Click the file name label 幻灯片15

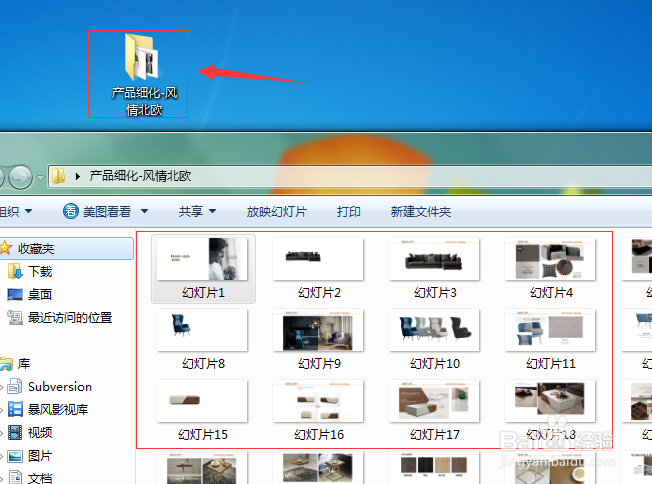click(x=203, y=435)
